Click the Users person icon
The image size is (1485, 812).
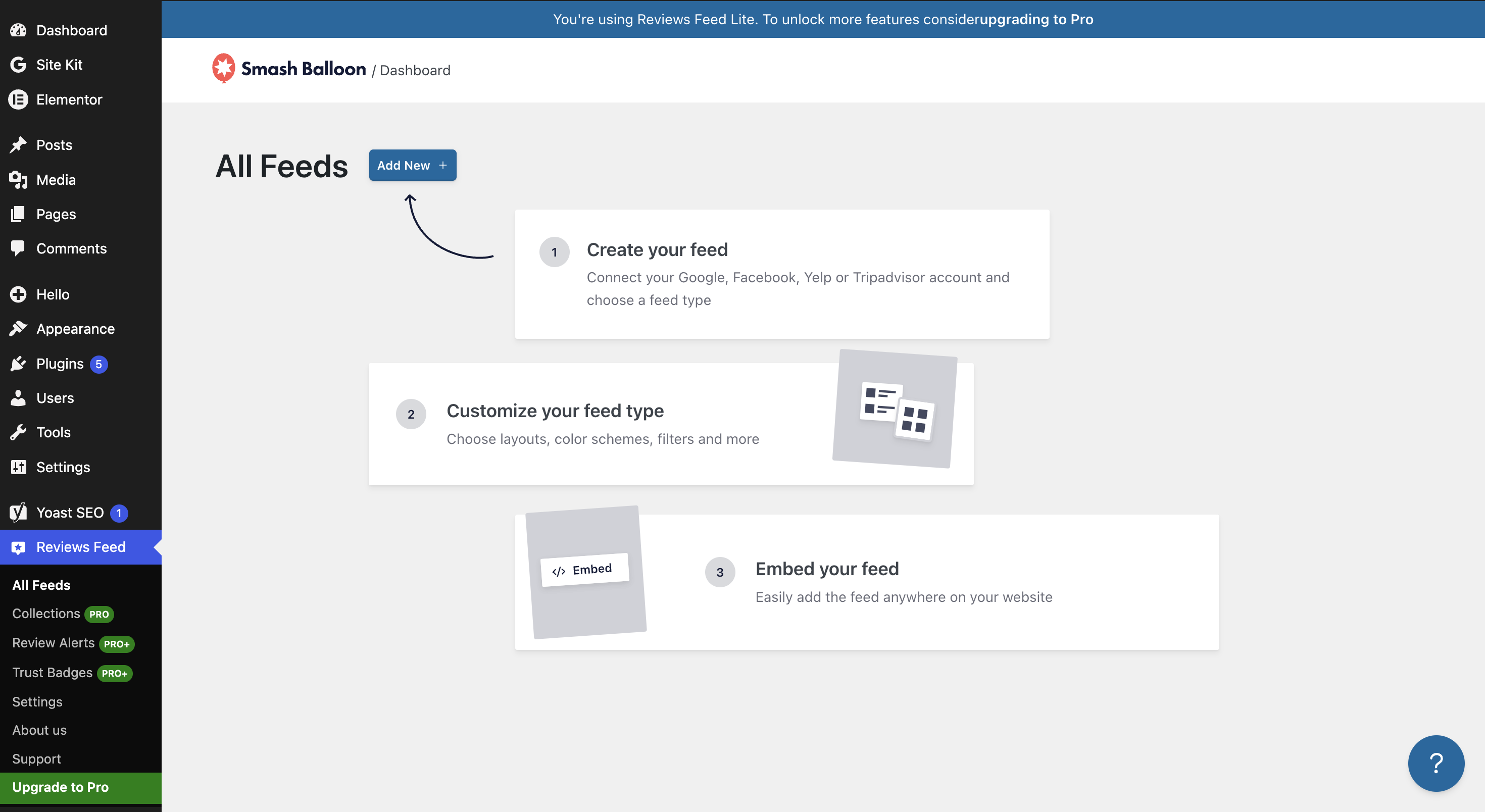click(19, 397)
